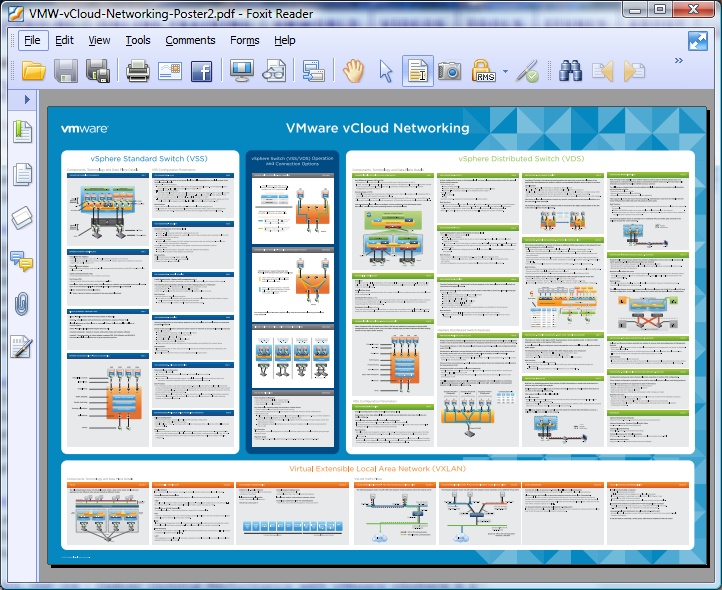The image size is (722, 590).
Task: Open the Comments menu
Action: click(x=190, y=41)
